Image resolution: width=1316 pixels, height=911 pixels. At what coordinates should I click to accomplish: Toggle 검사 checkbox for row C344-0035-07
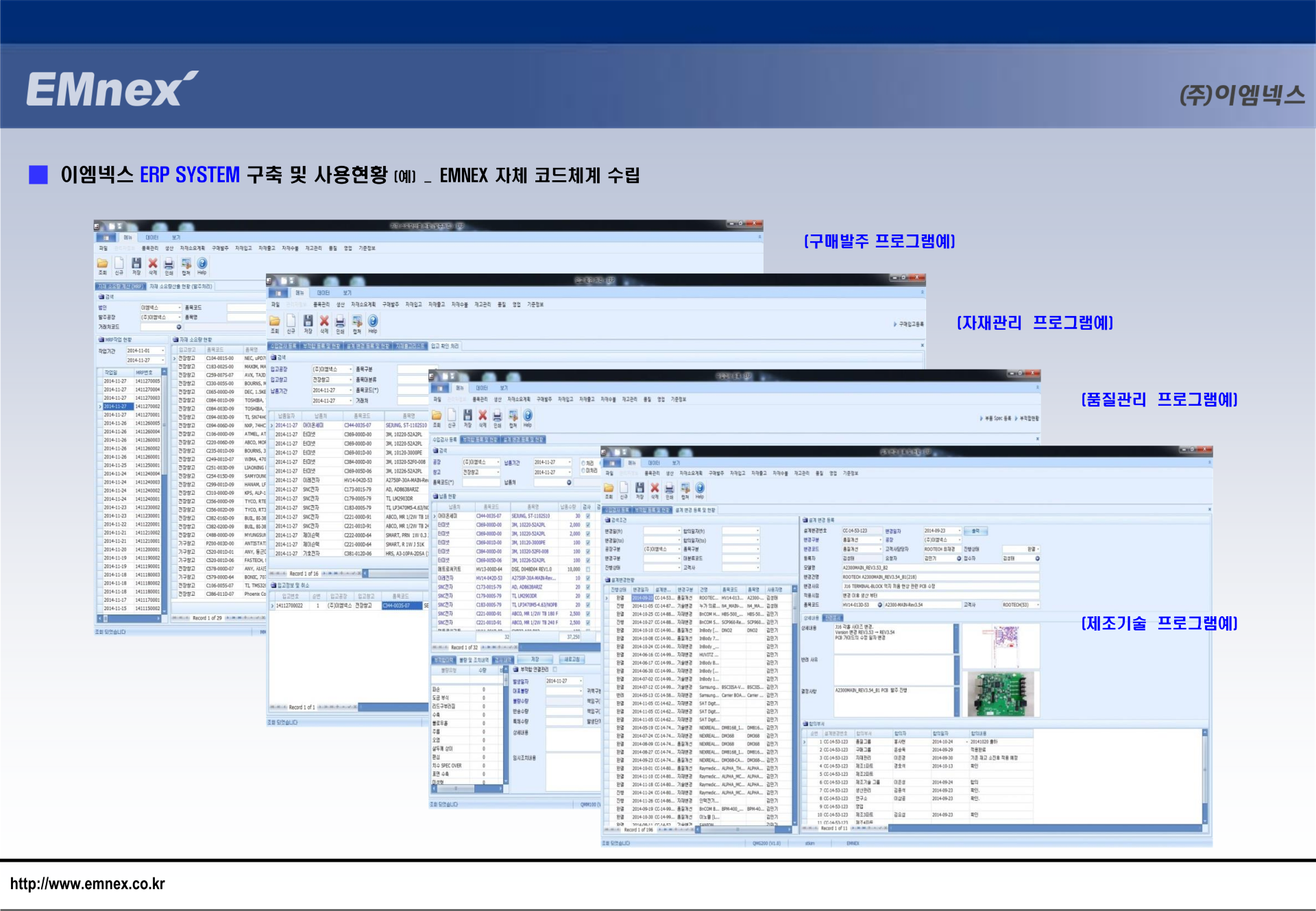coord(587,516)
